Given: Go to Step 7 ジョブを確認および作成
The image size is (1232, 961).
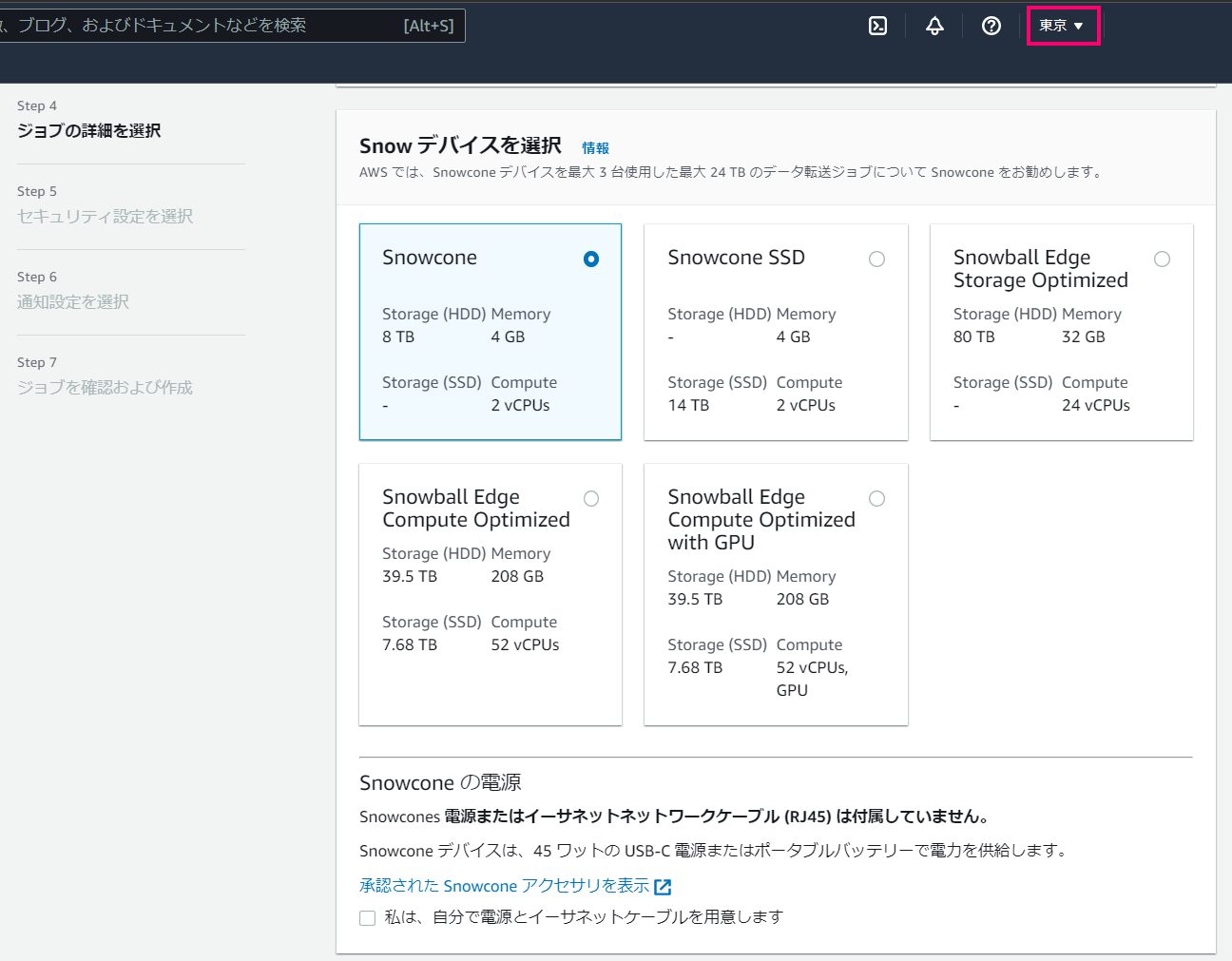Looking at the screenshot, I should pyautogui.click(x=105, y=387).
